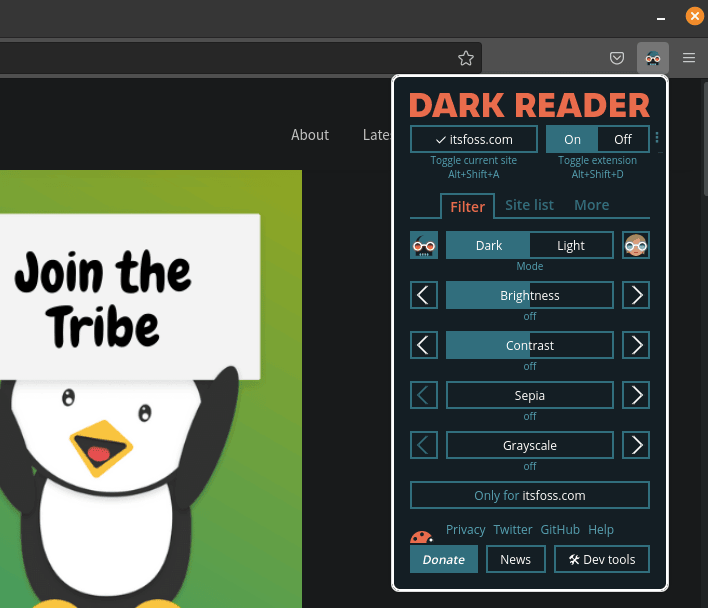Open the Firefox hamburger menu
Screen dimensions: 708x608
point(689,58)
